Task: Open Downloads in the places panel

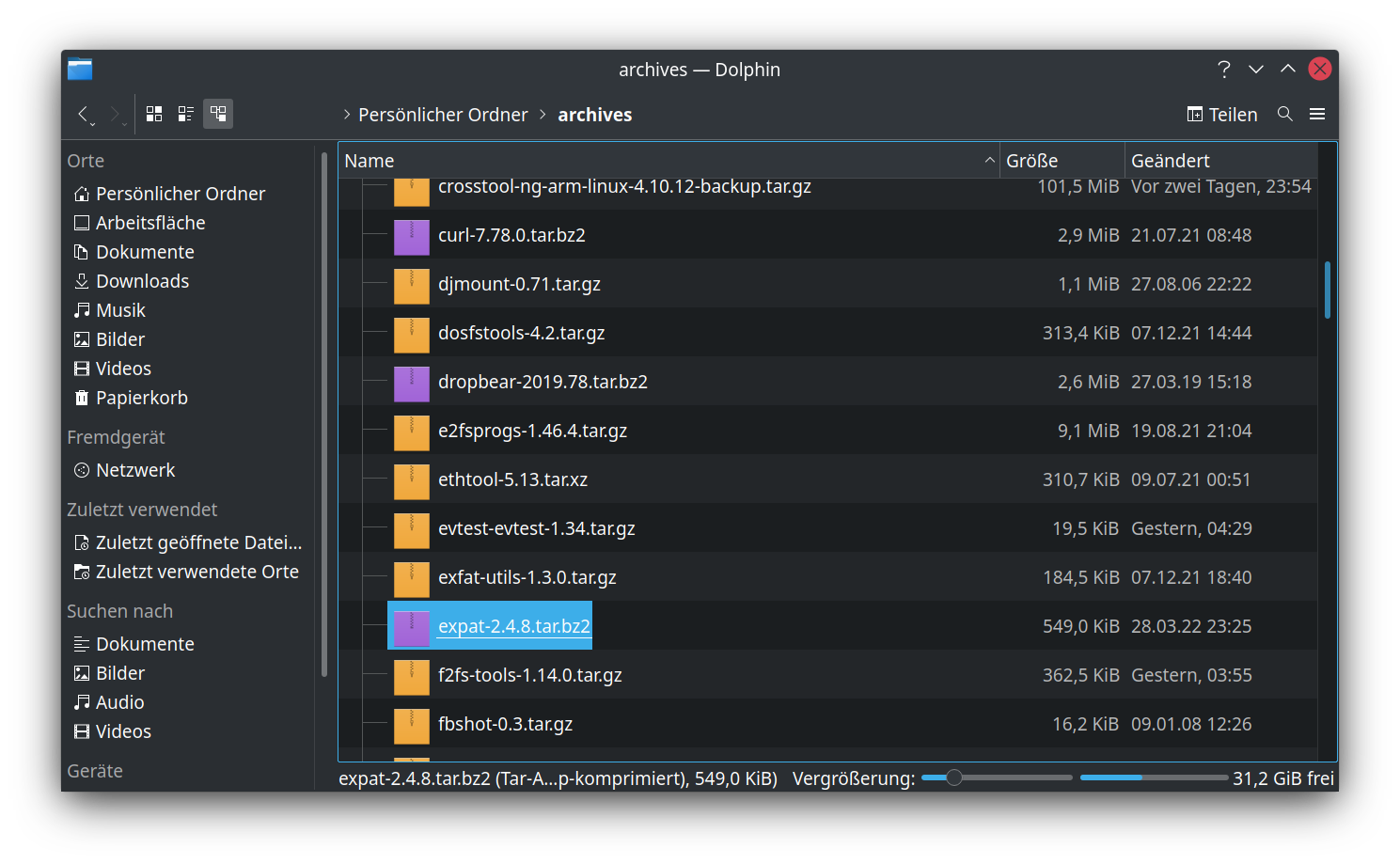Action: coord(142,281)
